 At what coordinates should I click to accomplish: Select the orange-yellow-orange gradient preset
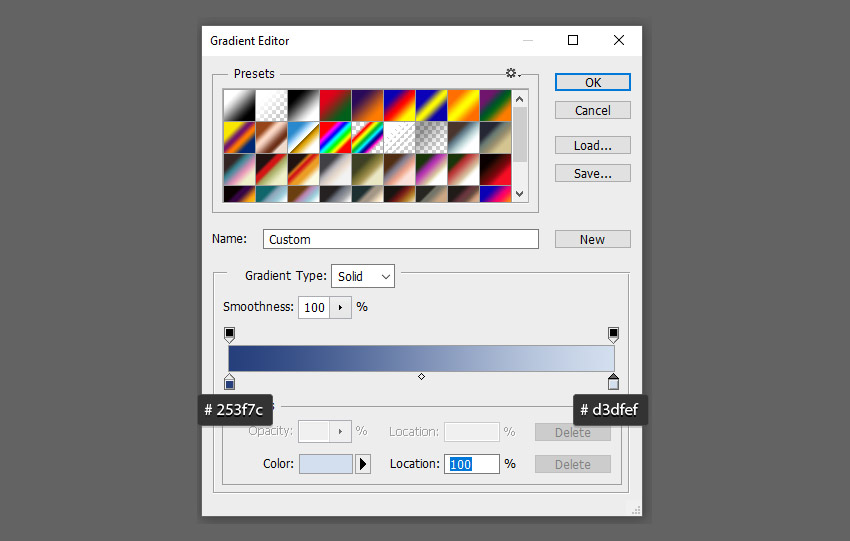pyautogui.click(x=463, y=105)
